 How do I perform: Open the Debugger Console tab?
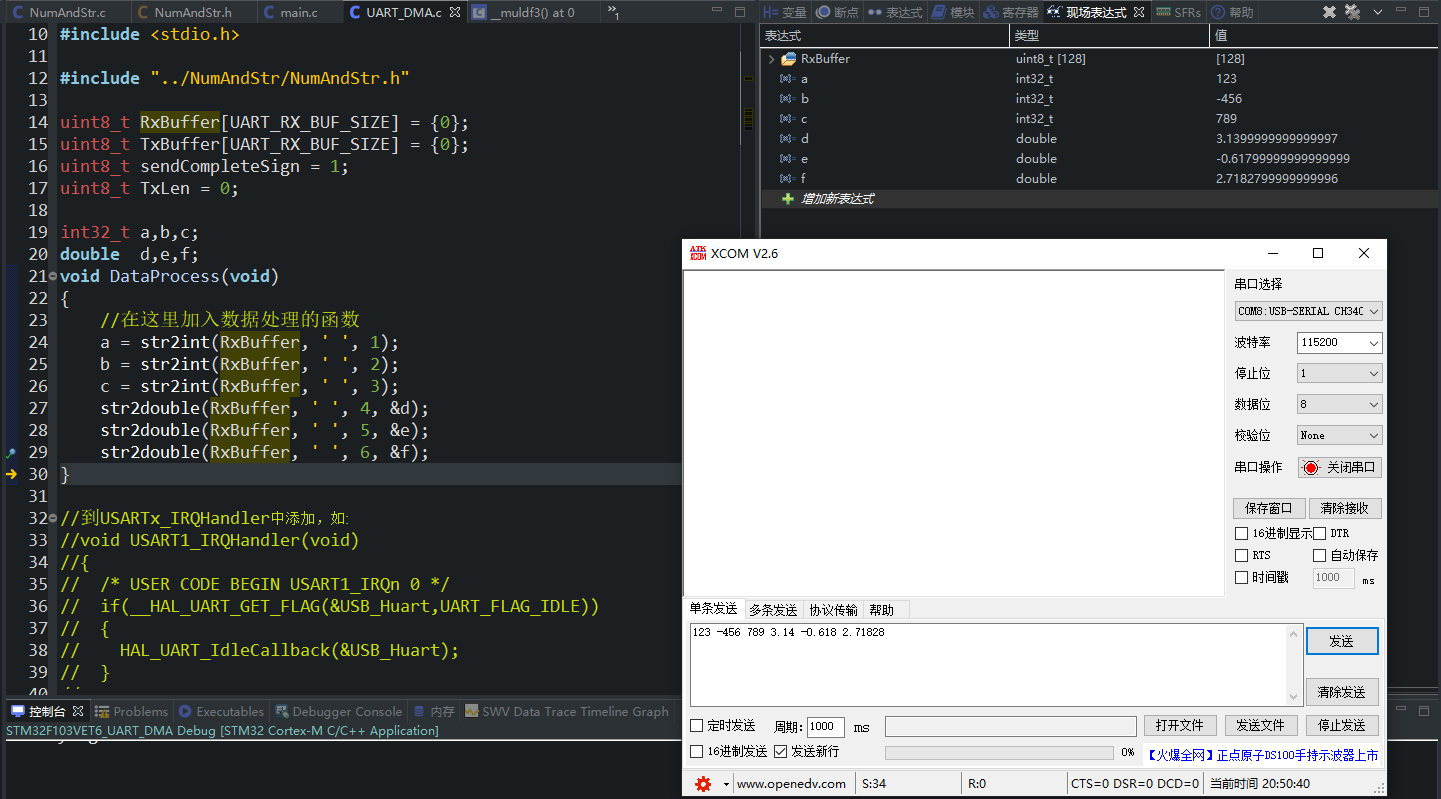tap(338, 712)
